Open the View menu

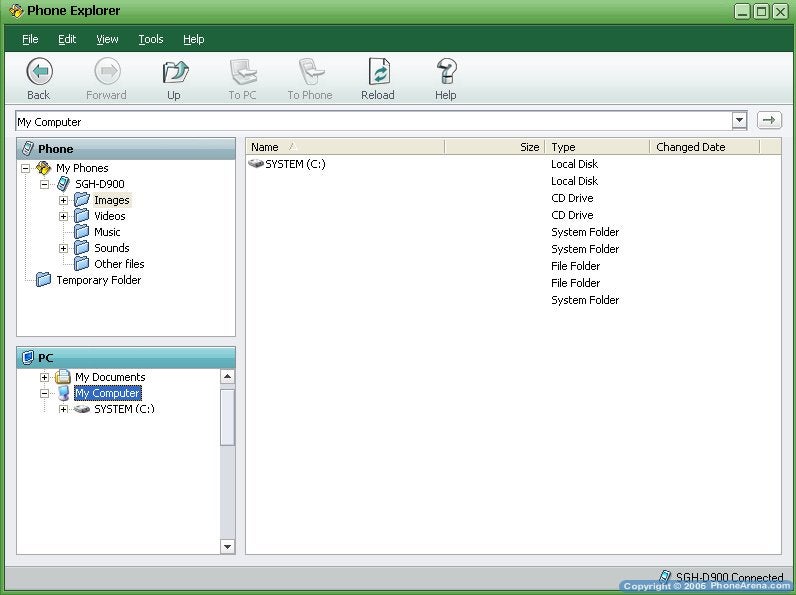(107, 39)
